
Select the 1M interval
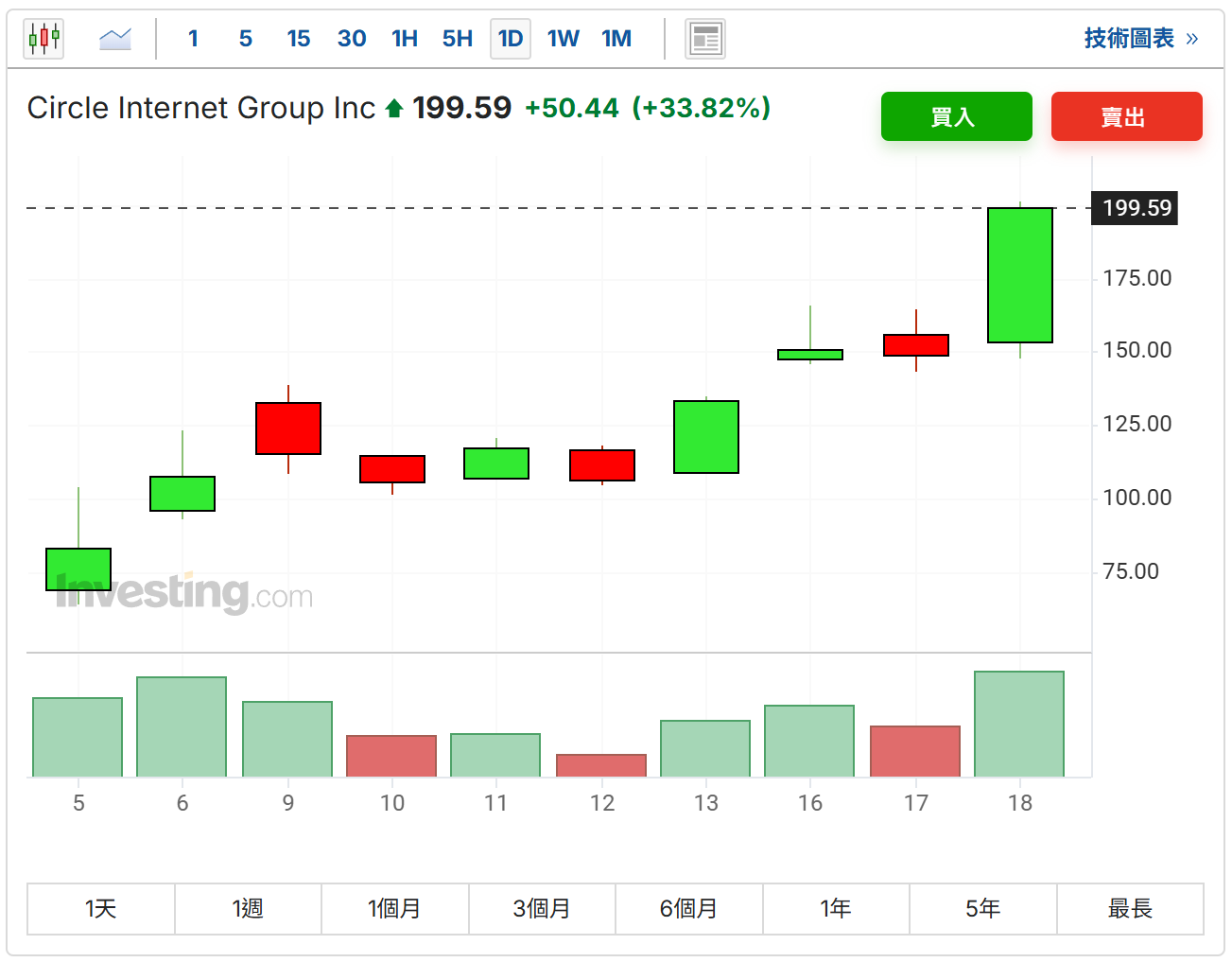click(616, 39)
